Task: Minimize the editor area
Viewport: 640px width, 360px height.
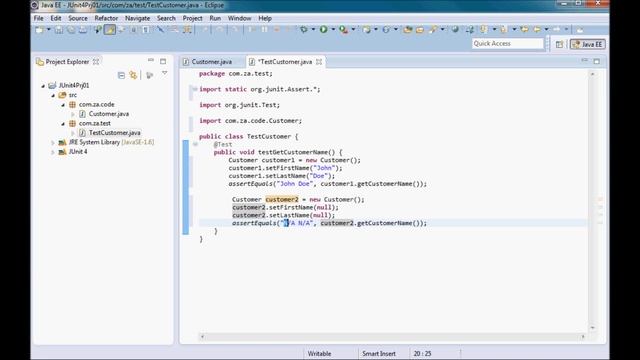Action: point(584,60)
